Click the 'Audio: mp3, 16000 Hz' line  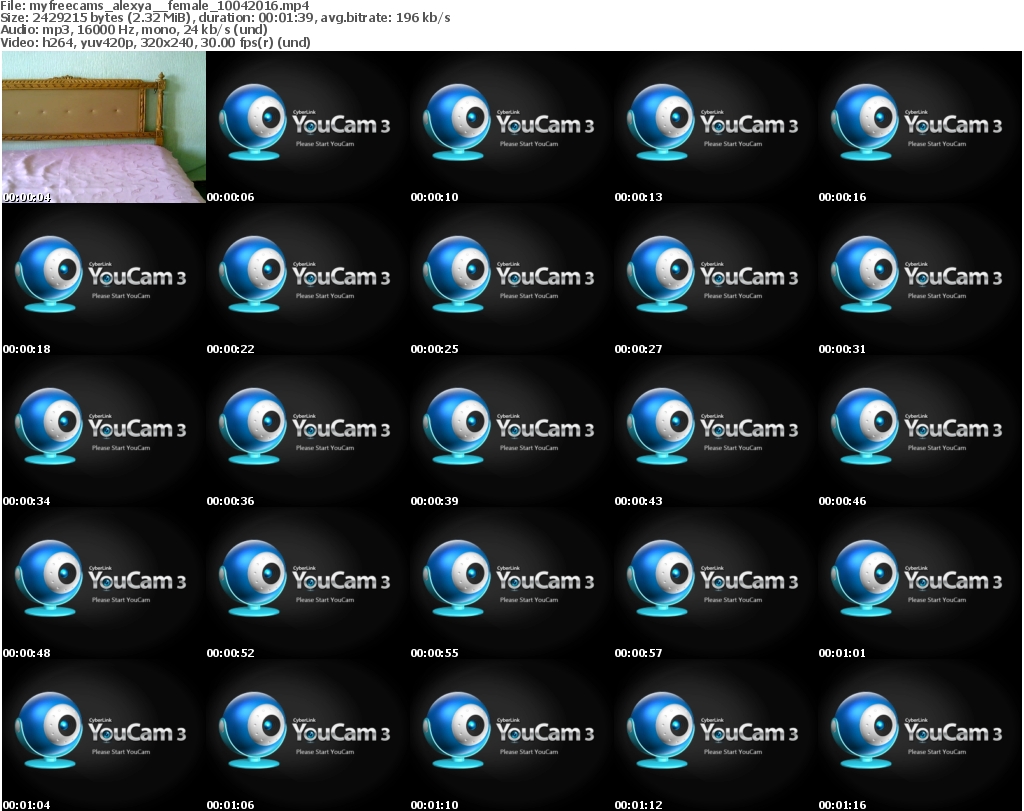[x=134, y=30]
